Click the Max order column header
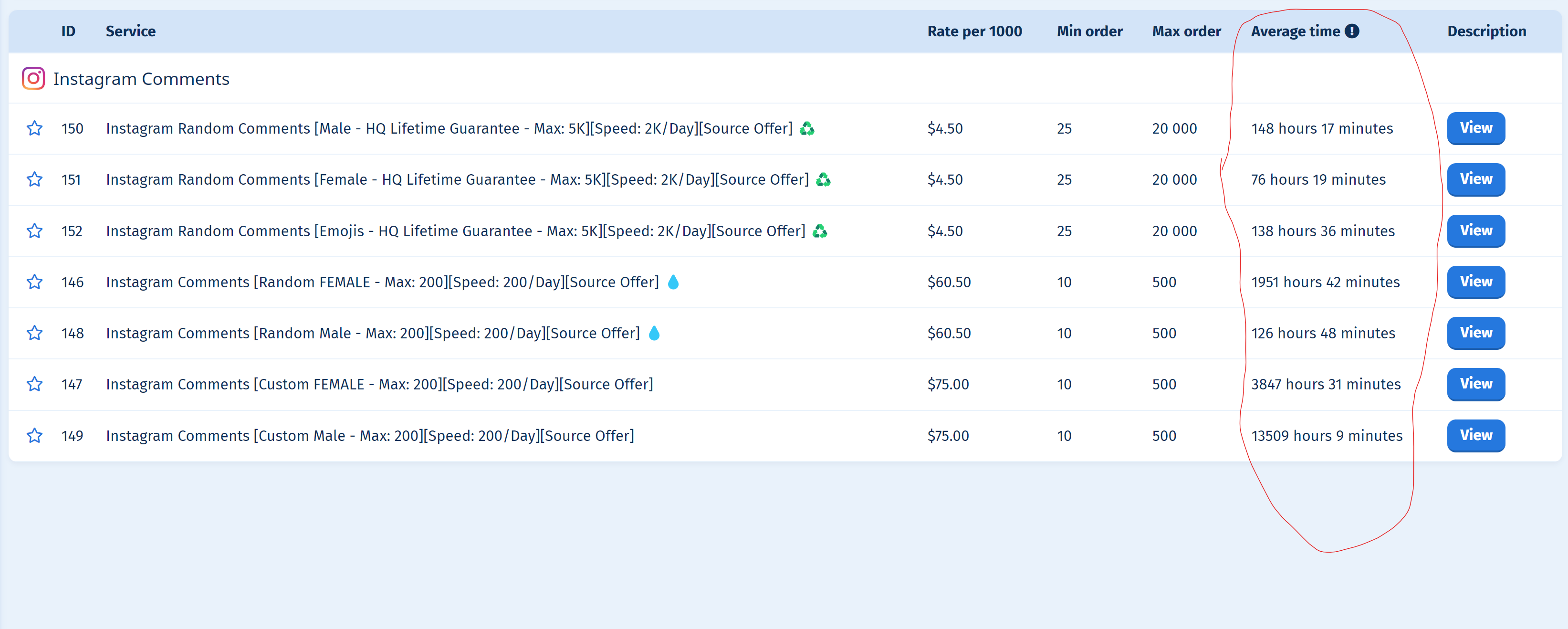 click(x=1186, y=31)
